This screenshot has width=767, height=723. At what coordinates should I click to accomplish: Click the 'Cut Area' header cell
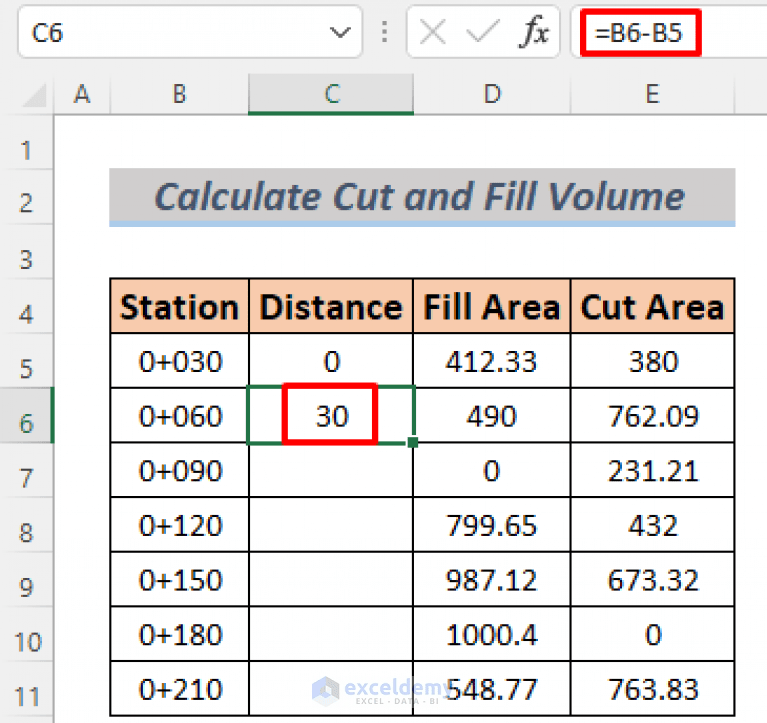(653, 307)
